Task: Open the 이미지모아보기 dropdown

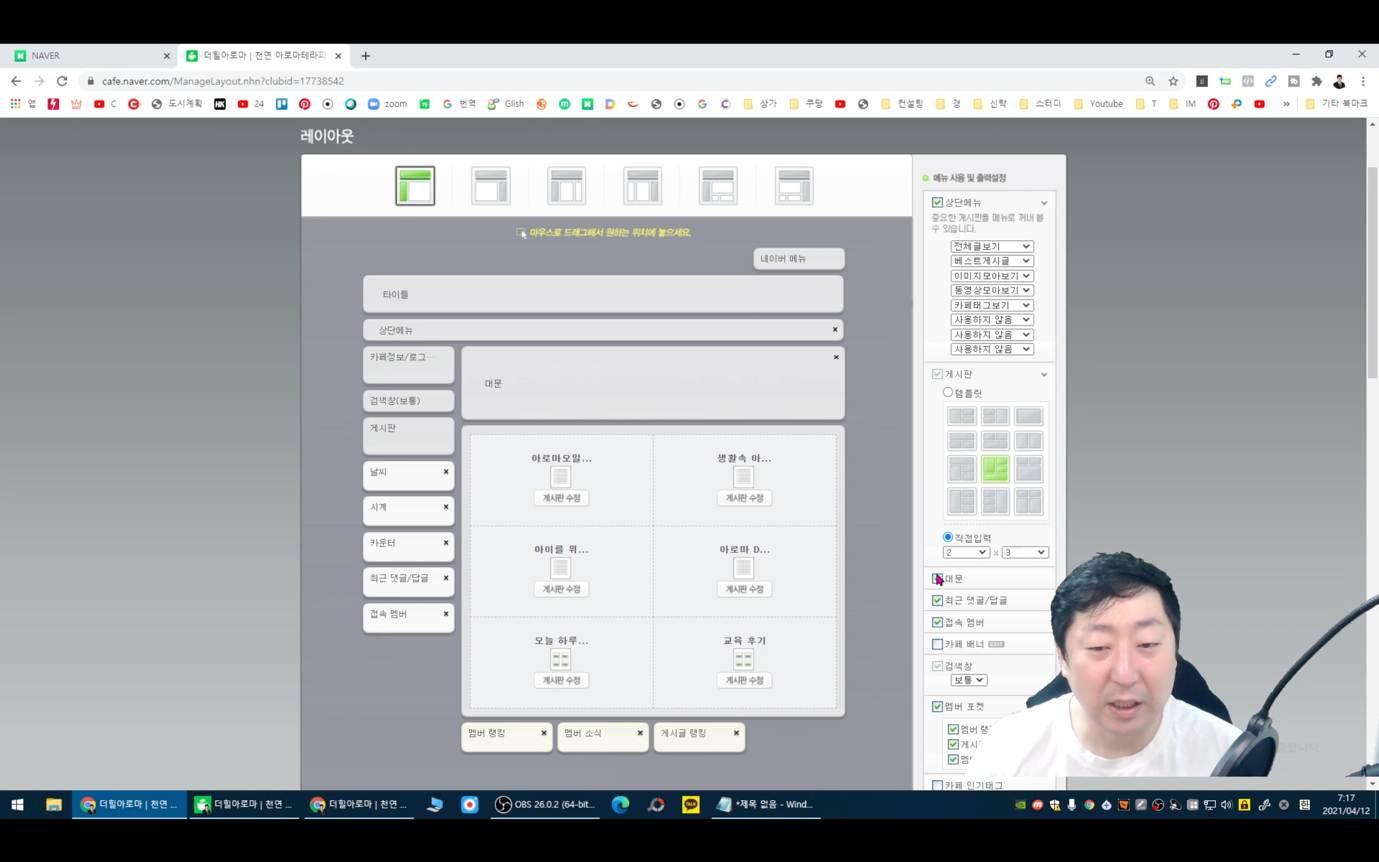Action: click(x=991, y=276)
